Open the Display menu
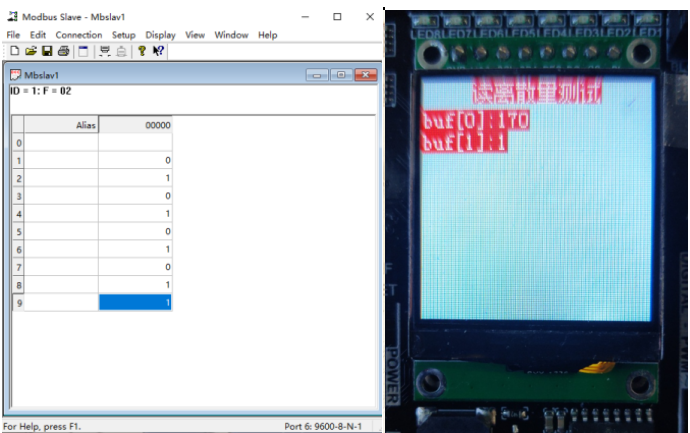The width and height of the screenshot is (690, 433). click(161, 35)
